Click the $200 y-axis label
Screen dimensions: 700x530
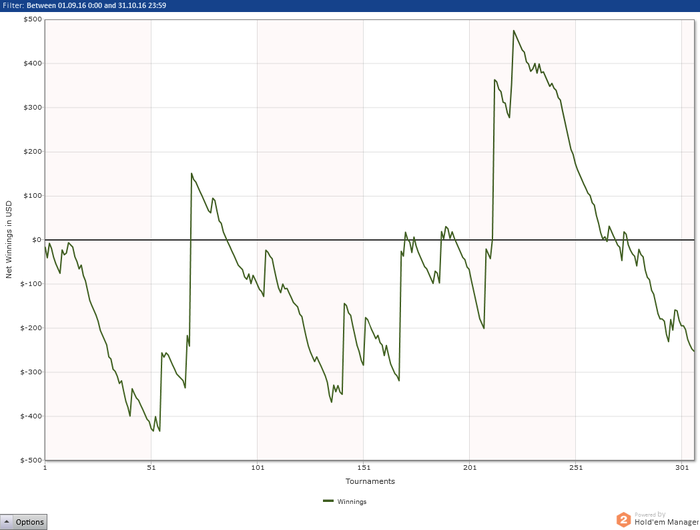[x=33, y=152]
